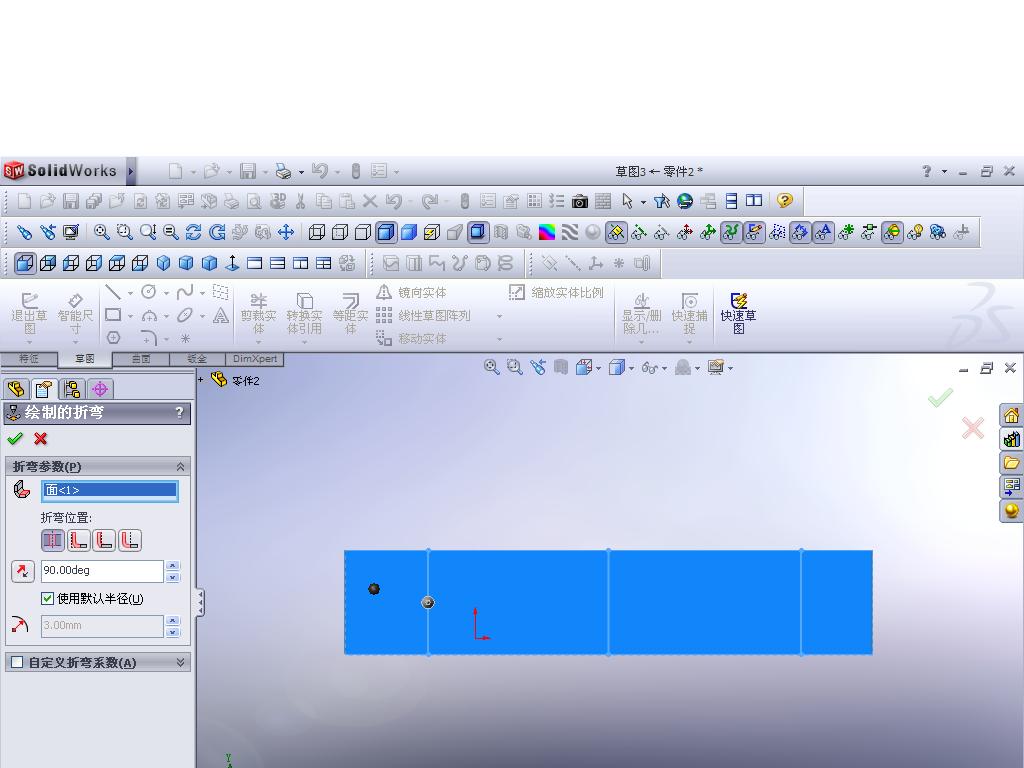Increase bend angle with up spinner
This screenshot has width=1024, height=768.
[172, 566]
